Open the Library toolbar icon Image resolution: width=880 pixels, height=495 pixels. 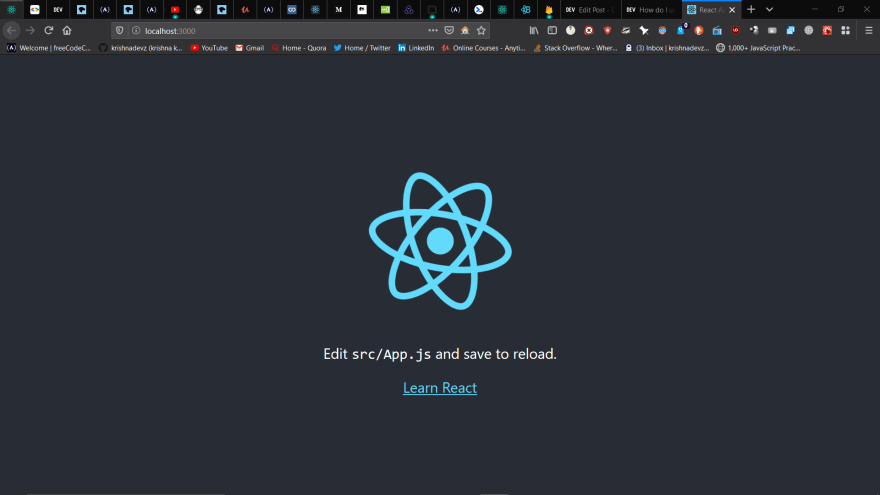coord(534,30)
